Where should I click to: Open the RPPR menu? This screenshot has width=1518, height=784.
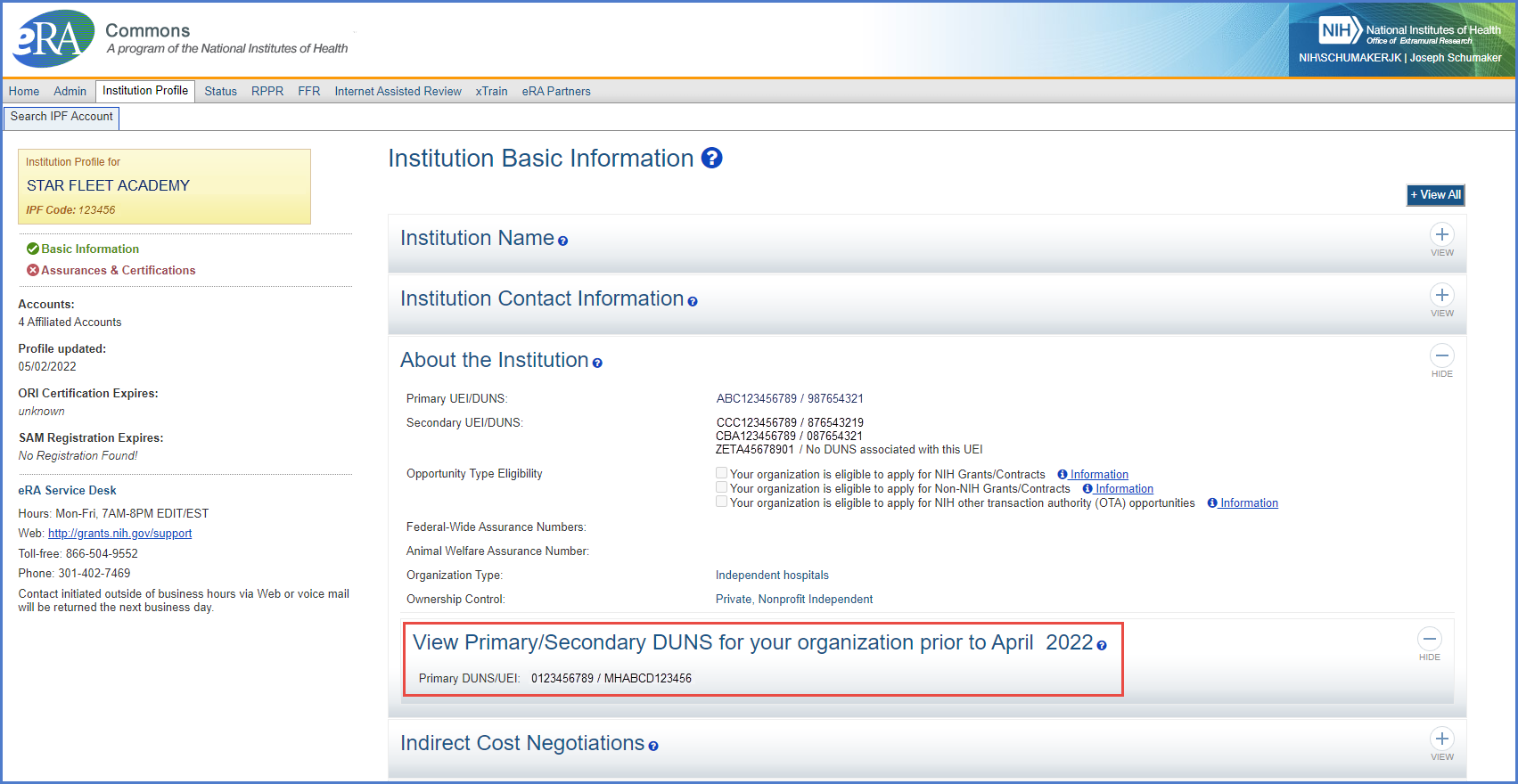click(267, 91)
